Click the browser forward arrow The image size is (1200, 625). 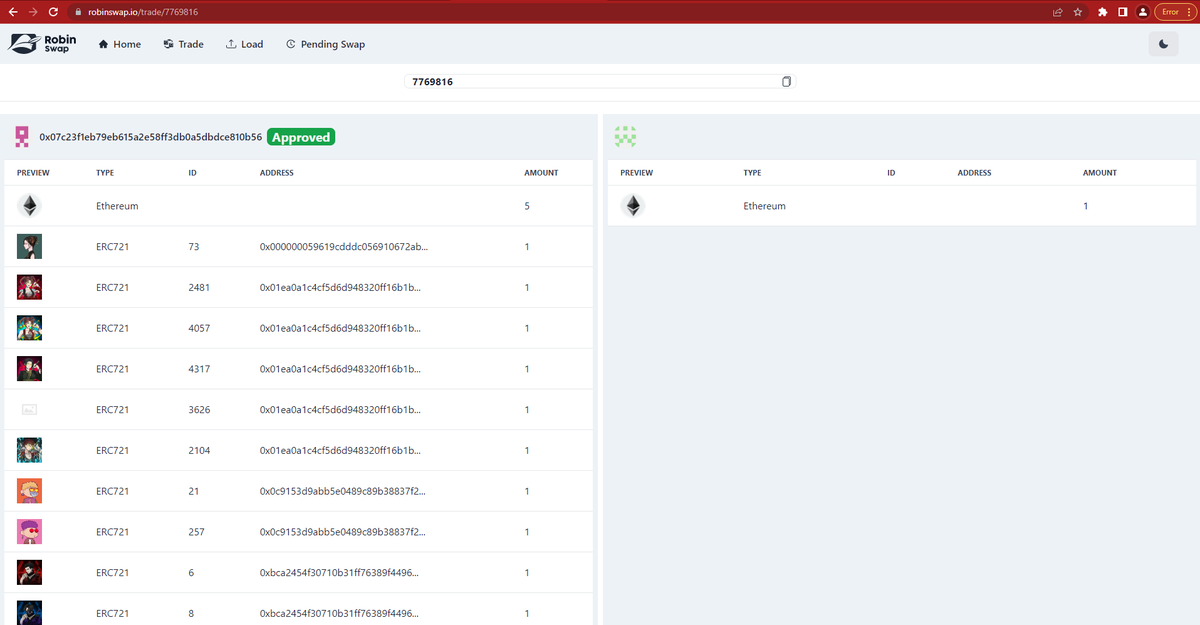(34, 11)
